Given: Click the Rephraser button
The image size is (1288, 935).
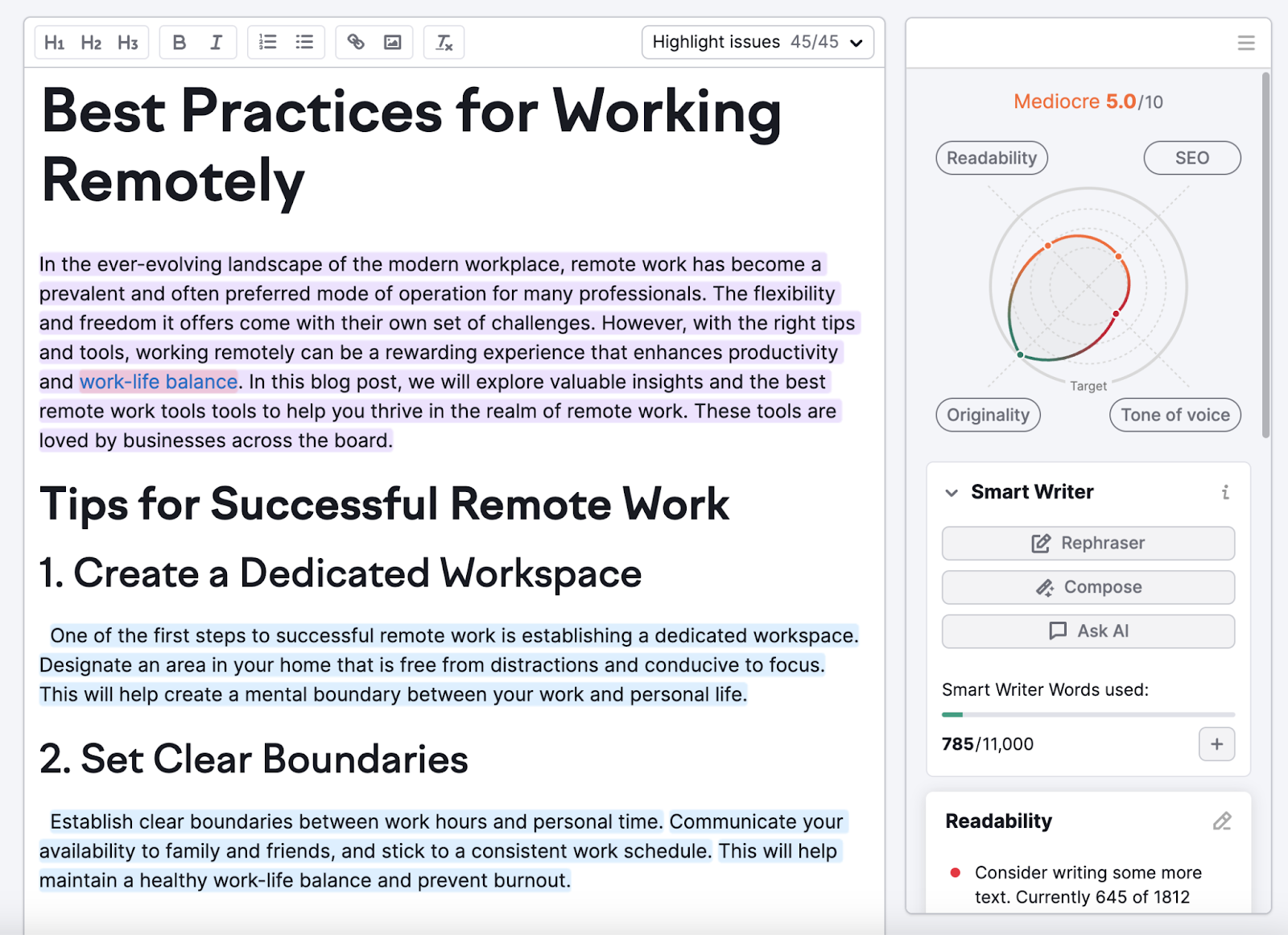Looking at the screenshot, I should click(1088, 543).
